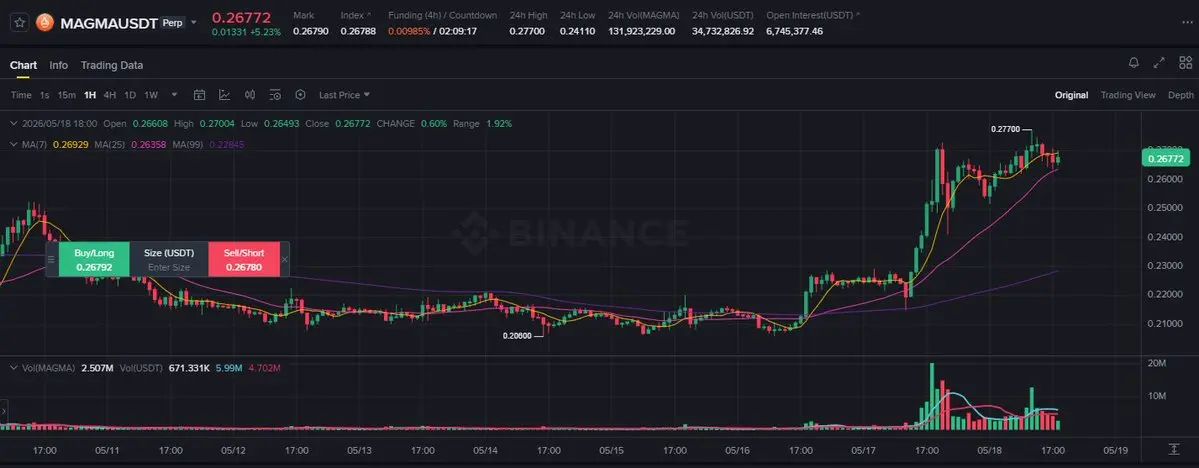Select the 4H interval
The height and width of the screenshot is (468, 1199).
[x=110, y=95]
